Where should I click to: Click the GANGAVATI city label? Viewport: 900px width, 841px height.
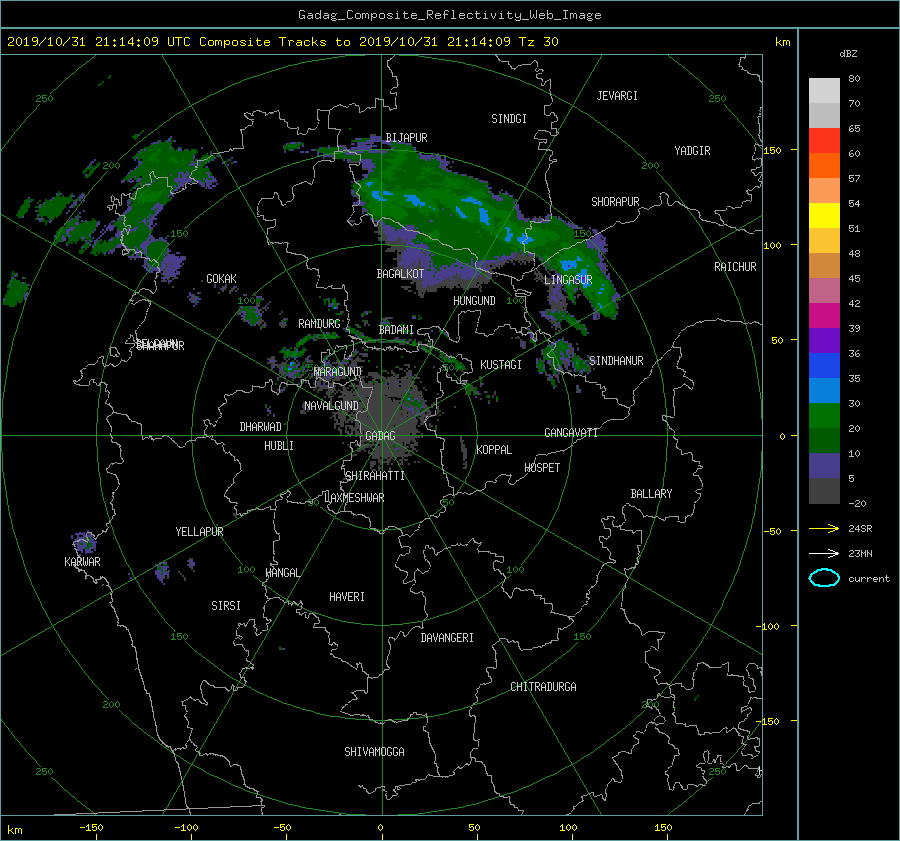tap(571, 433)
